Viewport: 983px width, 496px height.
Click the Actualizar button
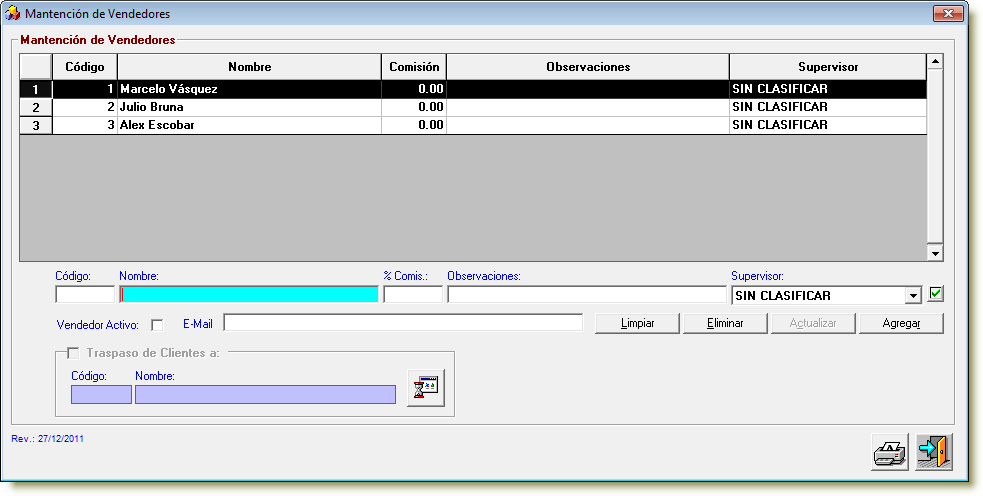[x=813, y=324]
